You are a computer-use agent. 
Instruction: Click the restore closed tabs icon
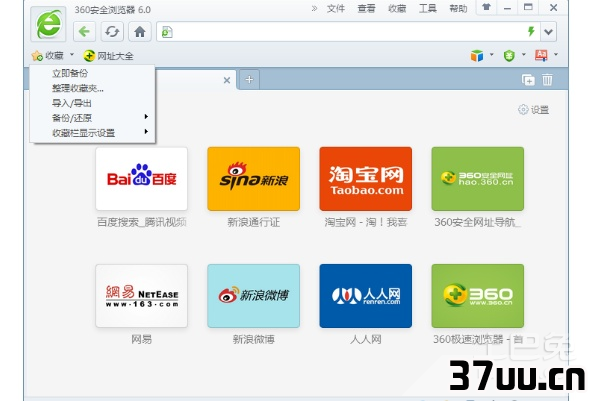[528, 80]
